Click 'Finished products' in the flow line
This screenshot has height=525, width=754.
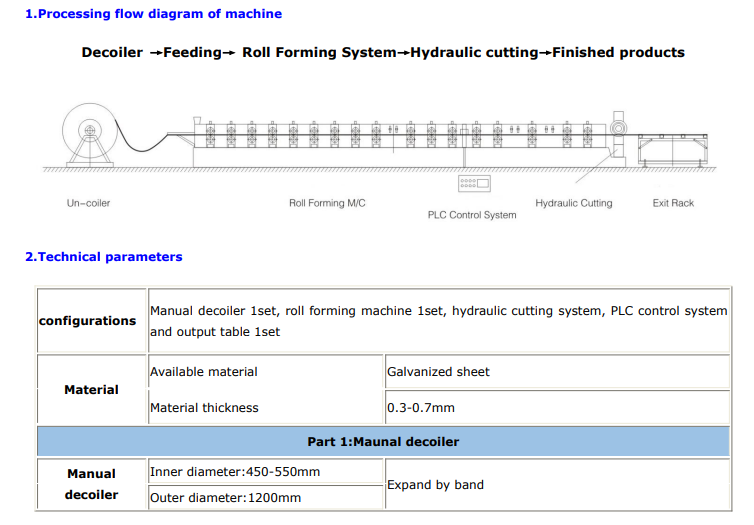click(618, 53)
